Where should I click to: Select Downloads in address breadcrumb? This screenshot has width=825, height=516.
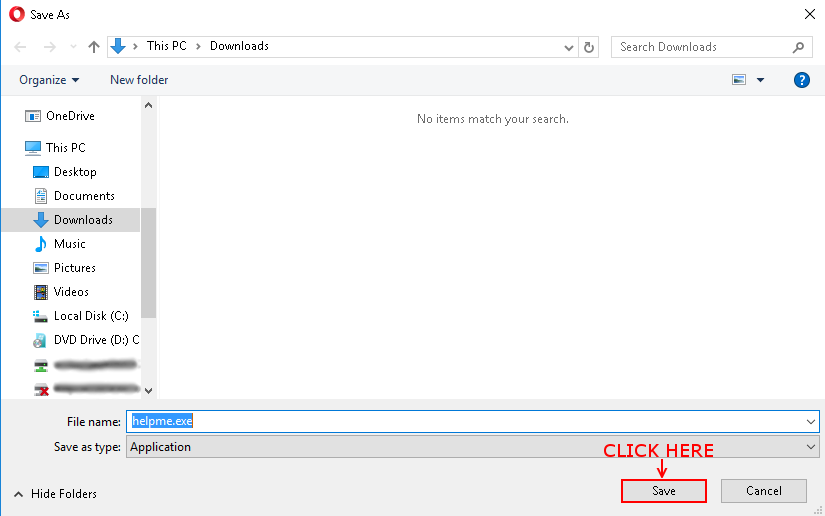[239, 46]
